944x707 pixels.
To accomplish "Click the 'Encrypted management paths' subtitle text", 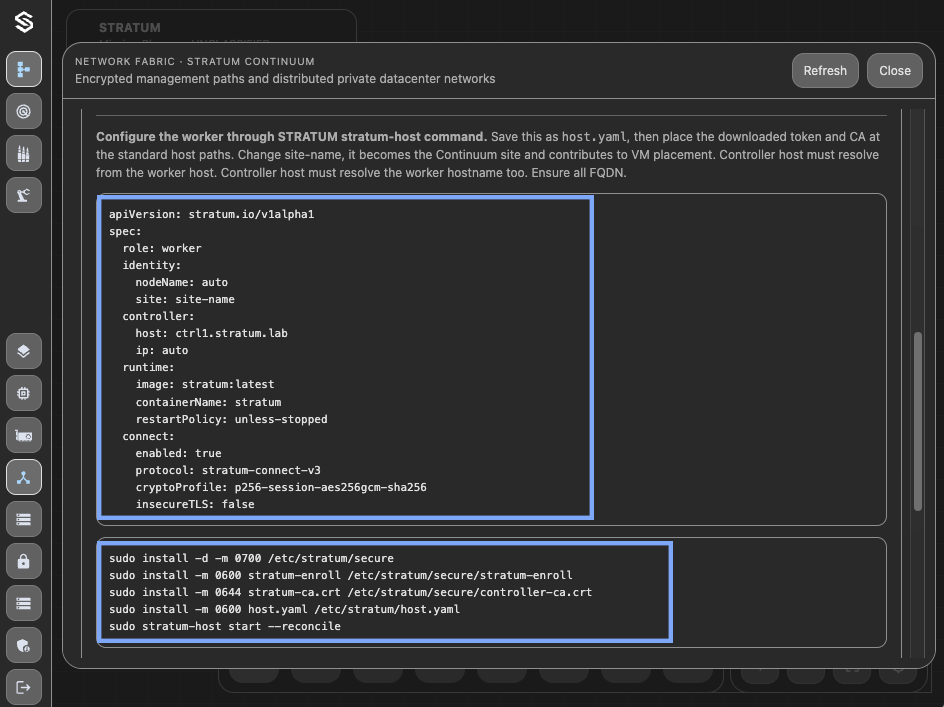I will point(285,79).
